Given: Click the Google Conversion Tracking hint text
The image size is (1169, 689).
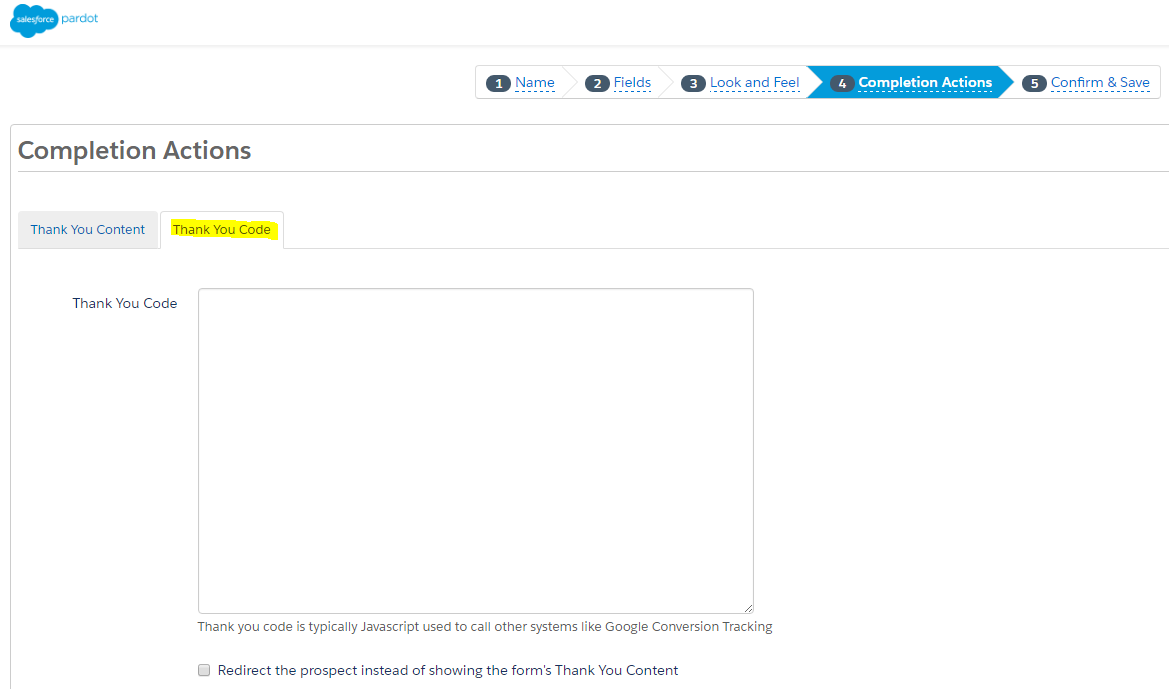Looking at the screenshot, I should click(485, 627).
